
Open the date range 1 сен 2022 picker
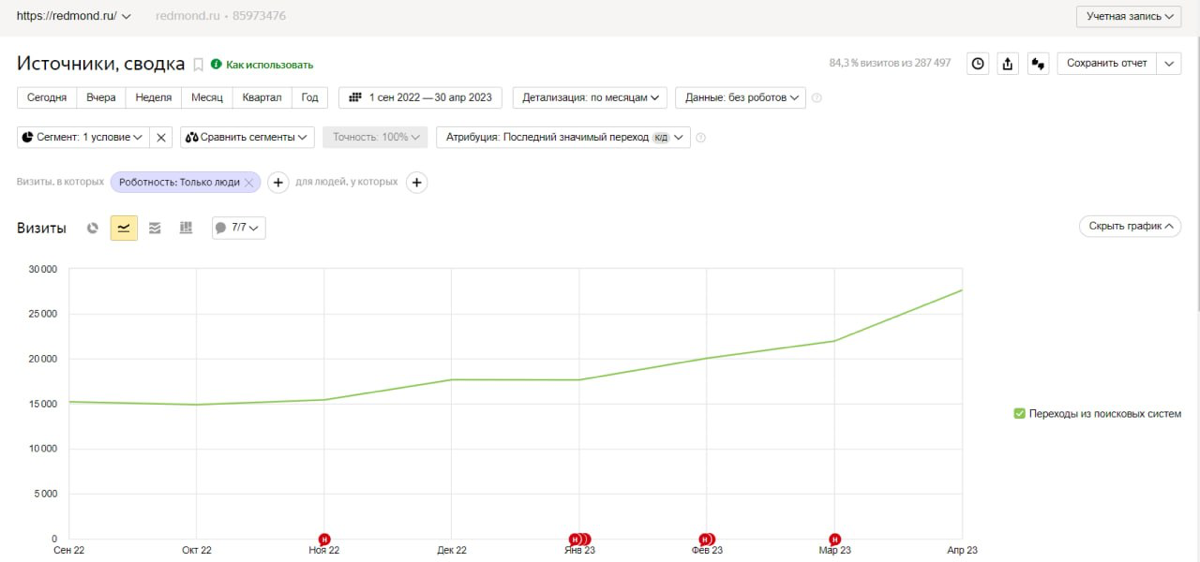pos(421,98)
